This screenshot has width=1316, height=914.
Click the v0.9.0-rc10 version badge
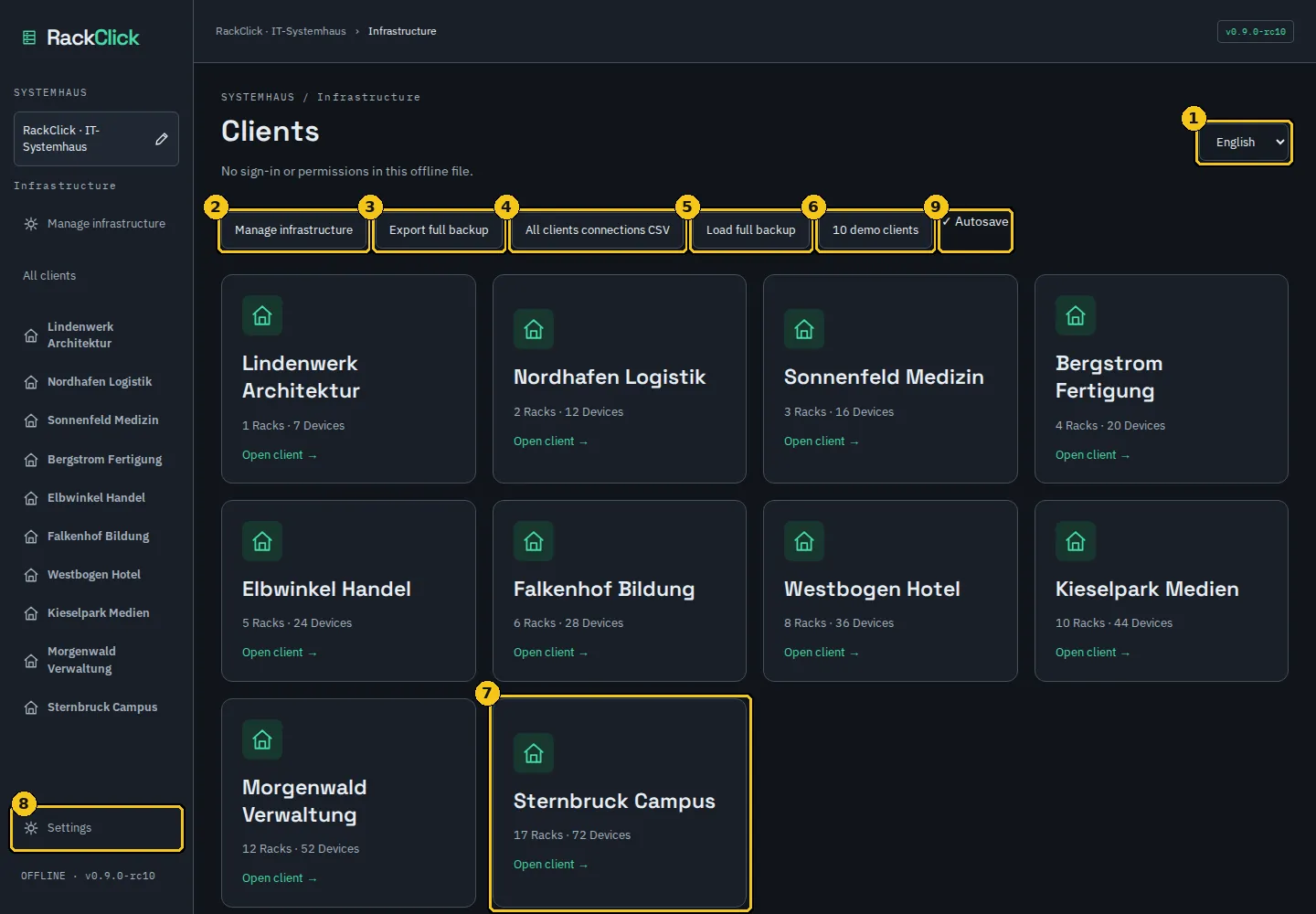pyautogui.click(x=1256, y=32)
